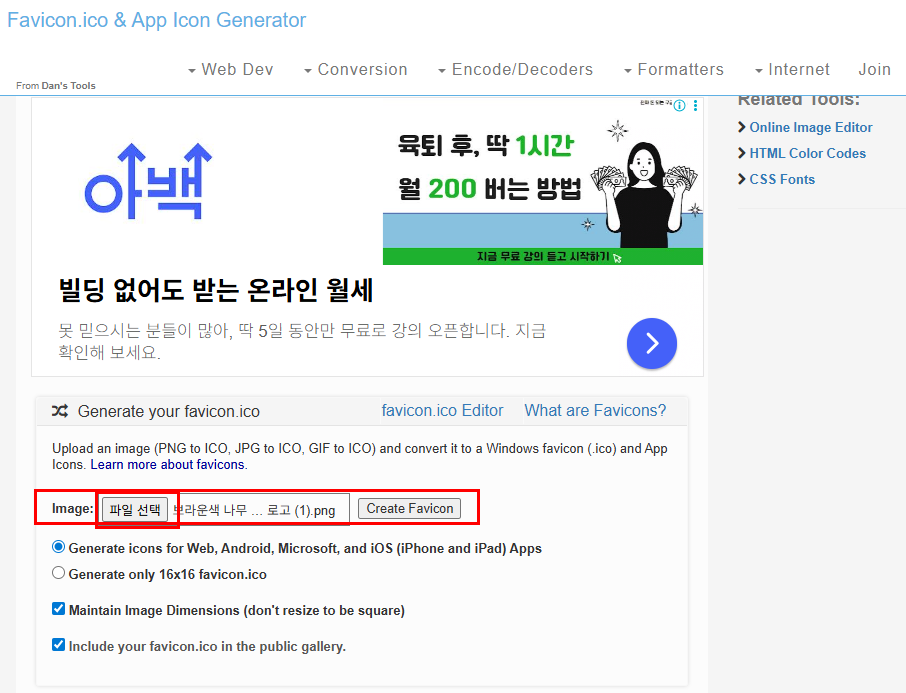Screen dimensions: 906x693
Task: Click the chevron icon beside Online Image Editor
Action: tap(742, 127)
